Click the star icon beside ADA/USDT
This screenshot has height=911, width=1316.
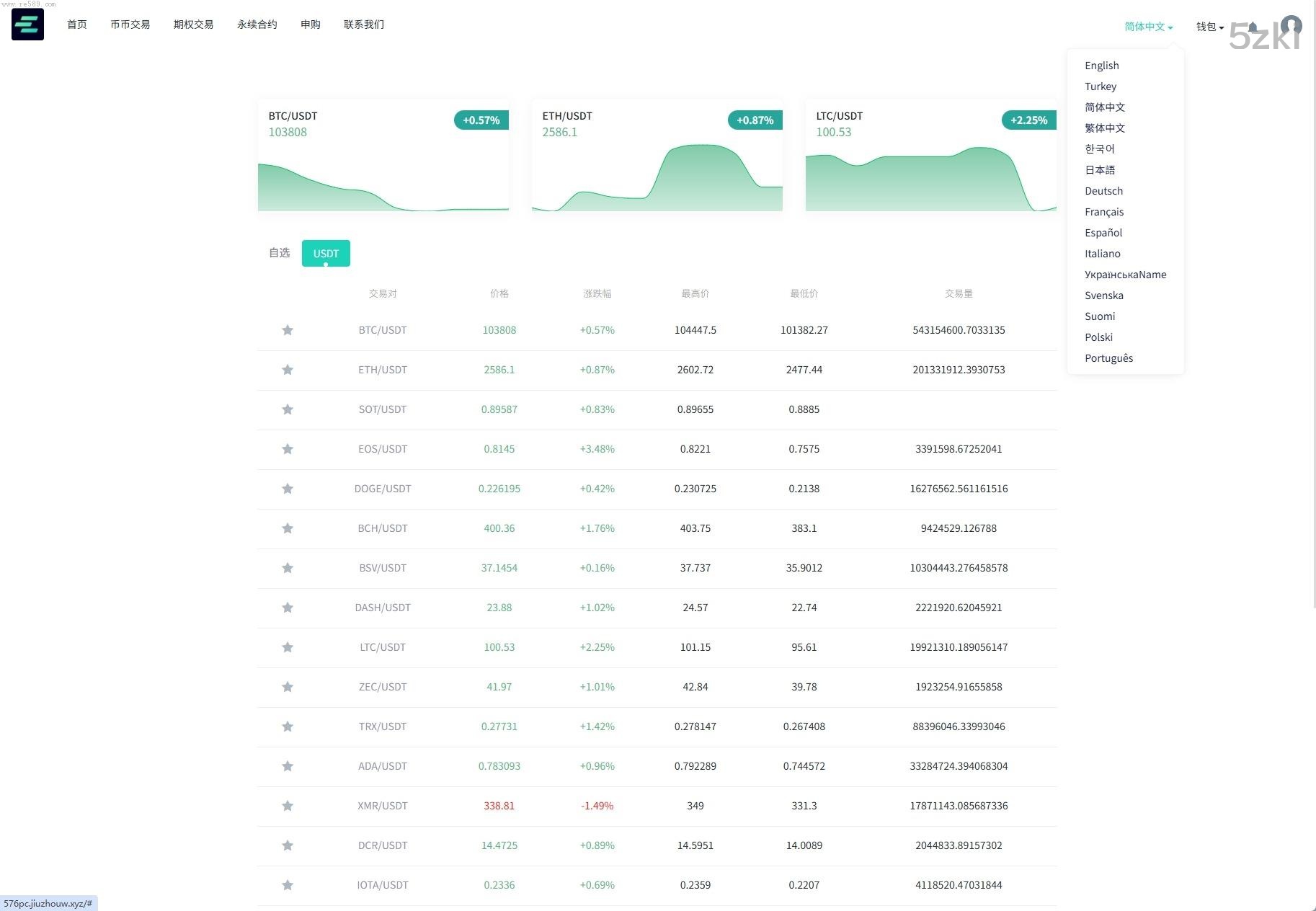click(288, 766)
